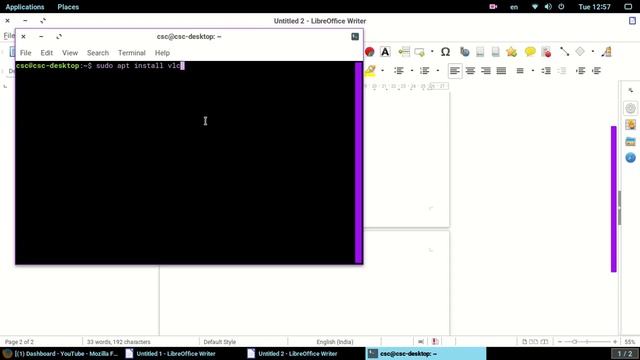Viewport: 640px width, 360px height.
Task: Open the Places menu in the top panel
Action: coord(68,7)
